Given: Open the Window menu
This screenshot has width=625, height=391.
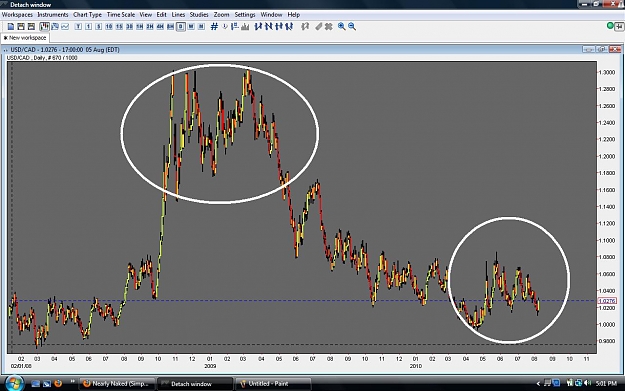Looking at the screenshot, I should click(x=271, y=15).
